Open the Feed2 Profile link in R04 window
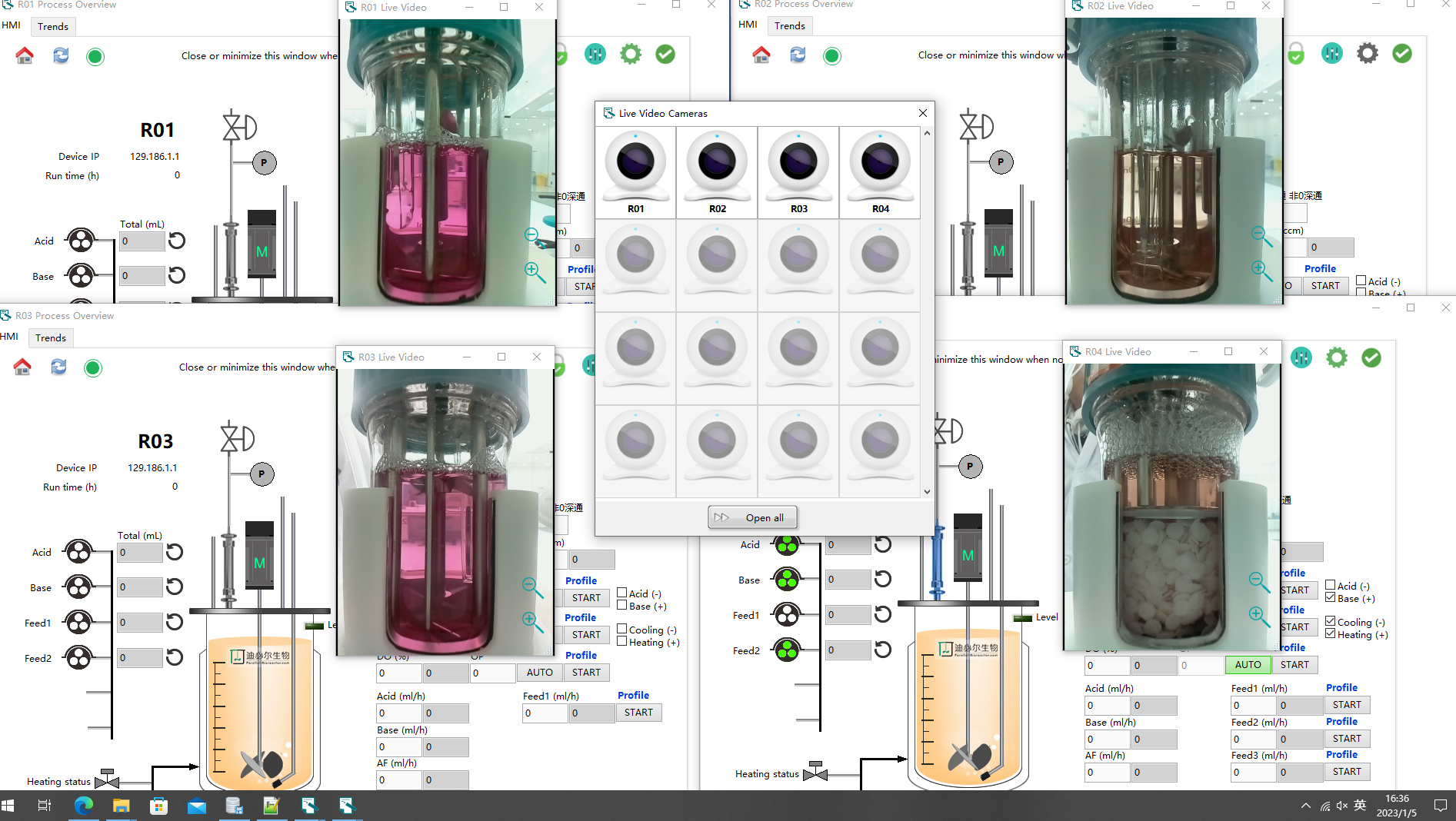This screenshot has height=821, width=1456. tap(1341, 721)
